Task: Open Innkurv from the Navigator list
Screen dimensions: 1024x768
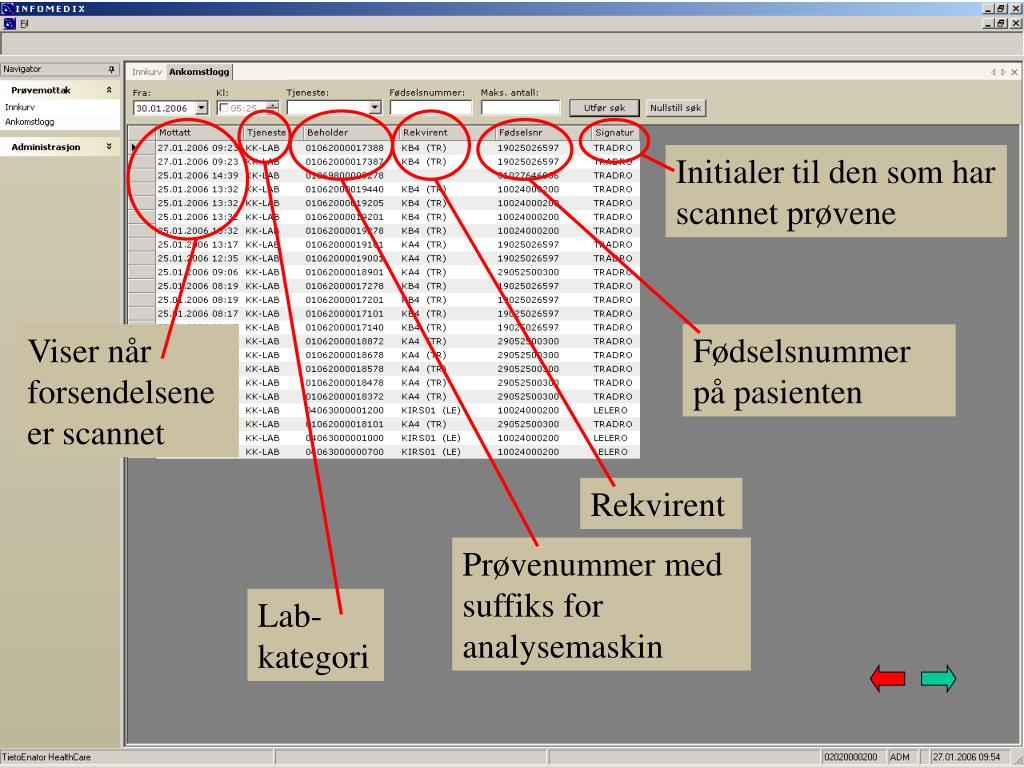Action: coord(20,107)
